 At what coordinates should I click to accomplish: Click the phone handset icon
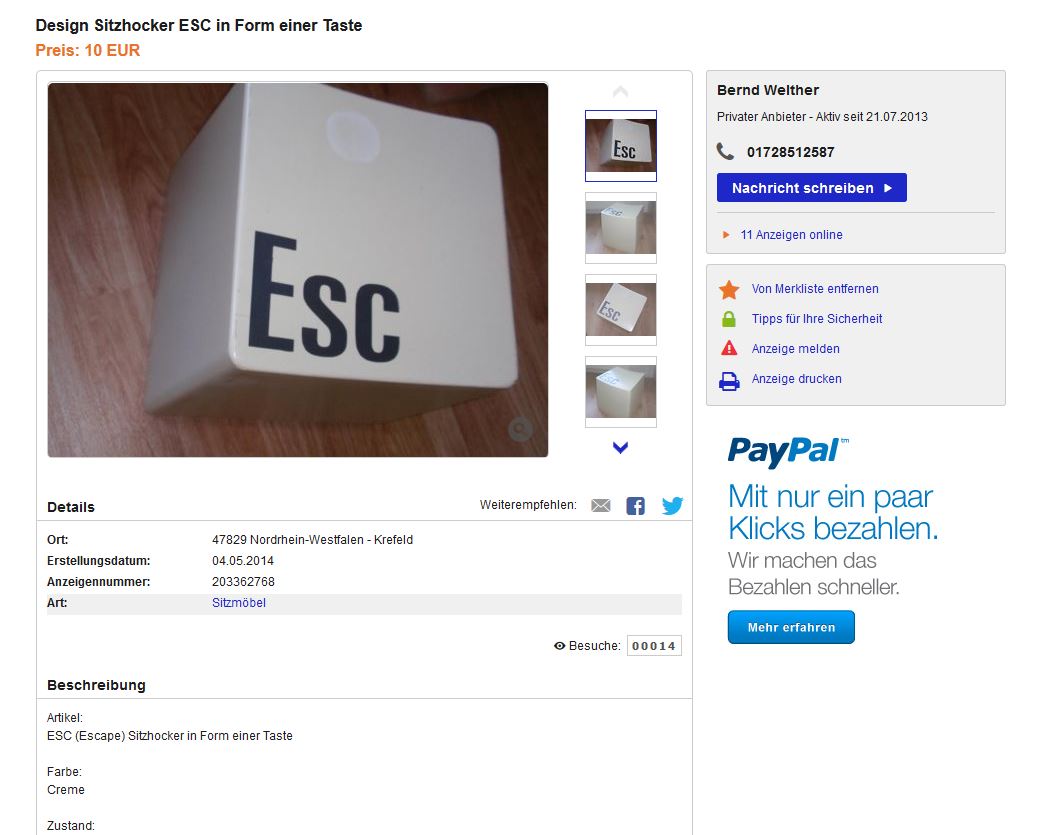725,152
